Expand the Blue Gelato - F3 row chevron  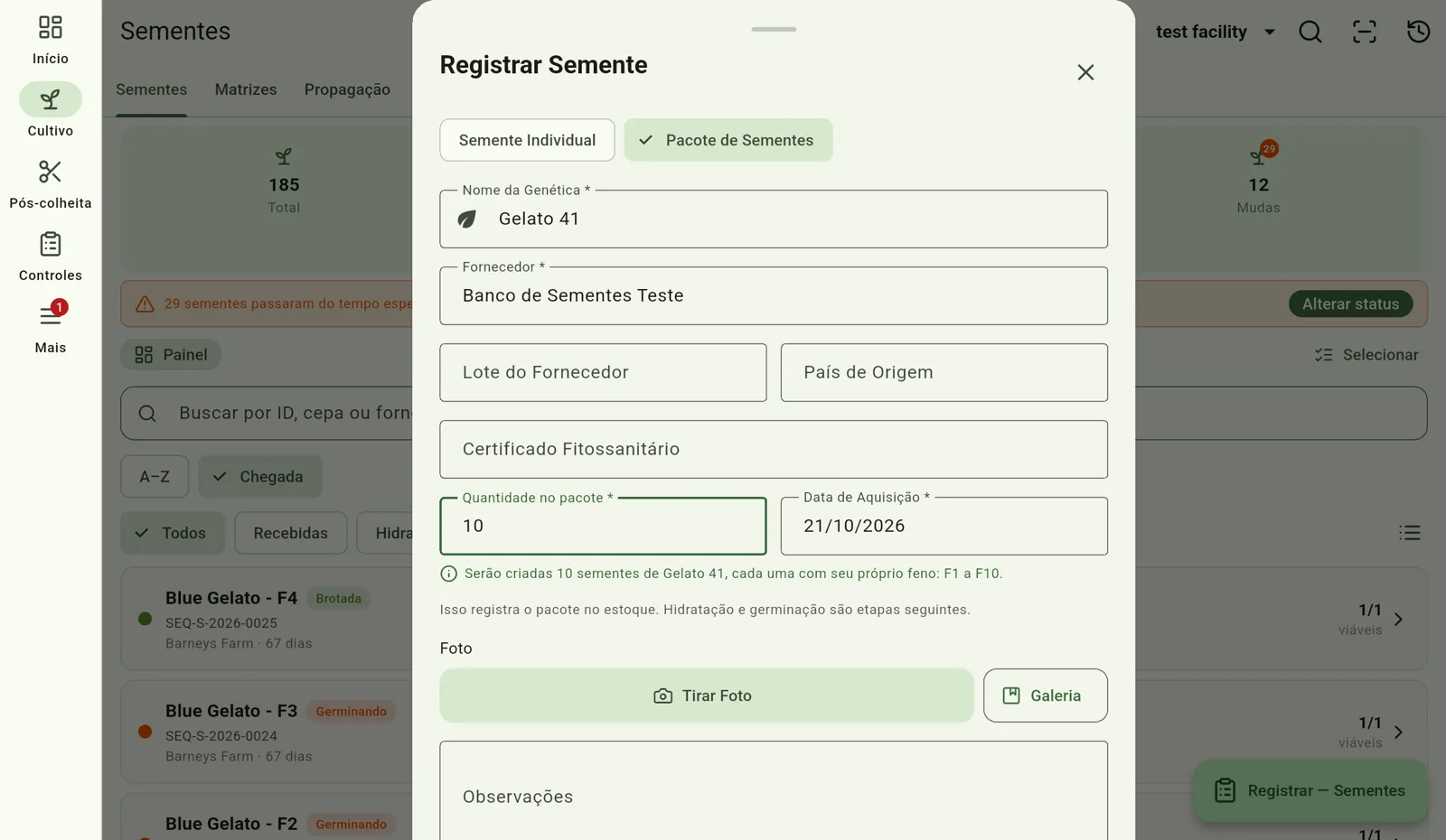(x=1398, y=733)
